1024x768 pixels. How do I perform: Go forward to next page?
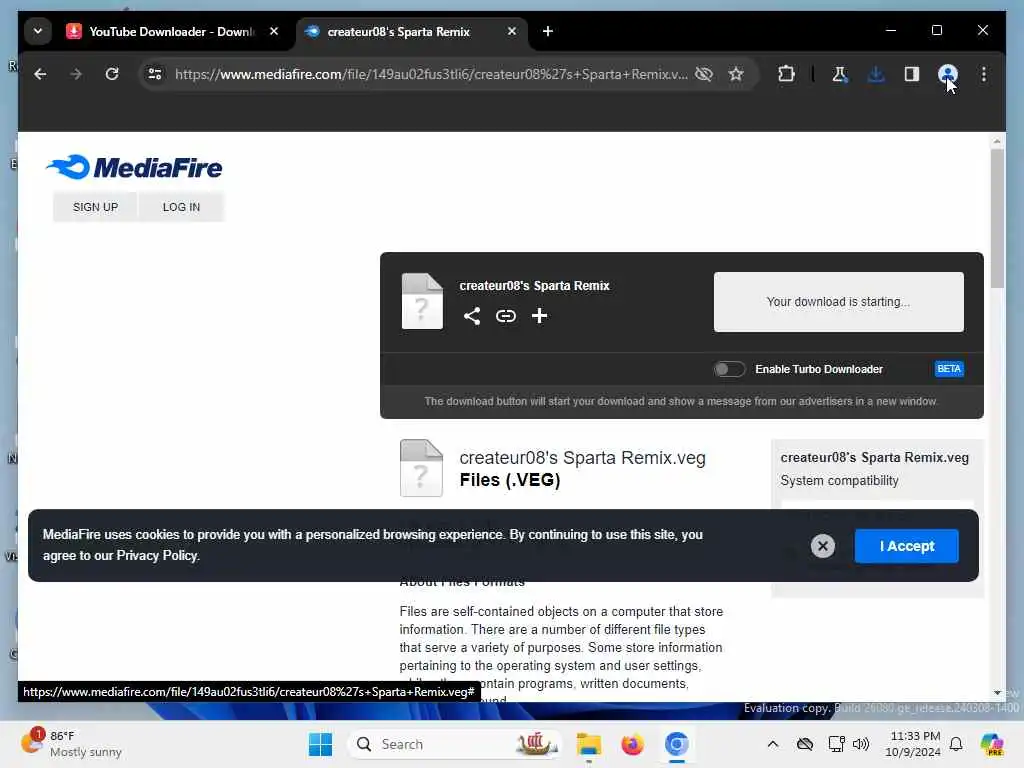pyautogui.click(x=76, y=74)
